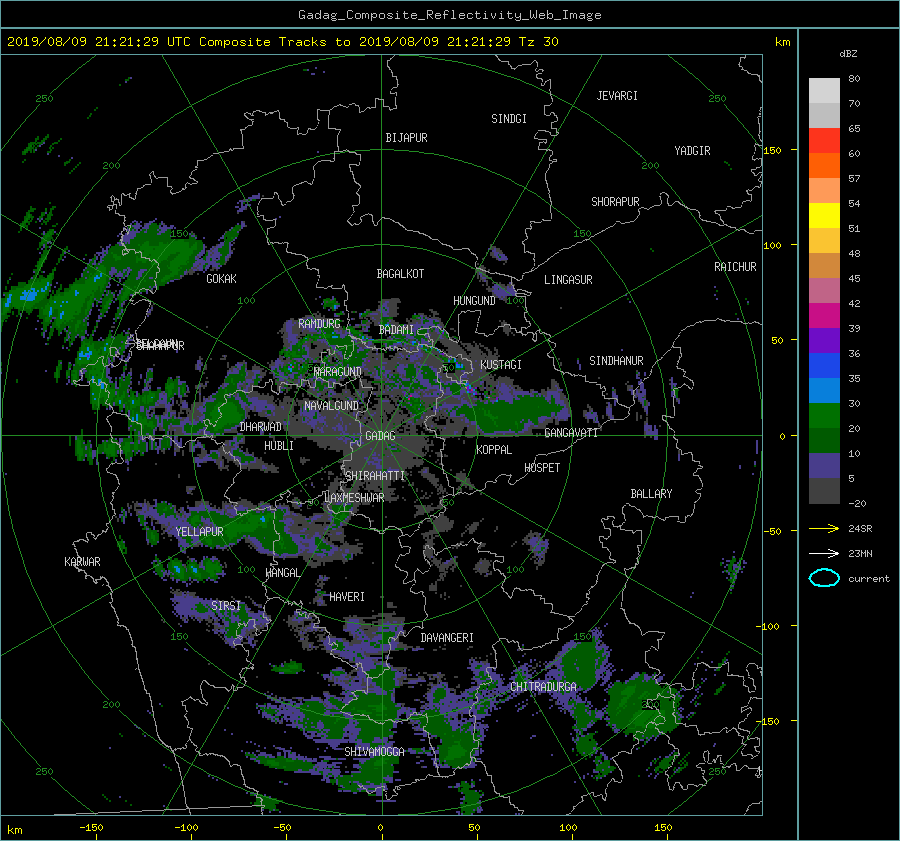The image size is (900, 841).
Task: Select the blue 35 dBZ color swatch
Action: tap(824, 366)
